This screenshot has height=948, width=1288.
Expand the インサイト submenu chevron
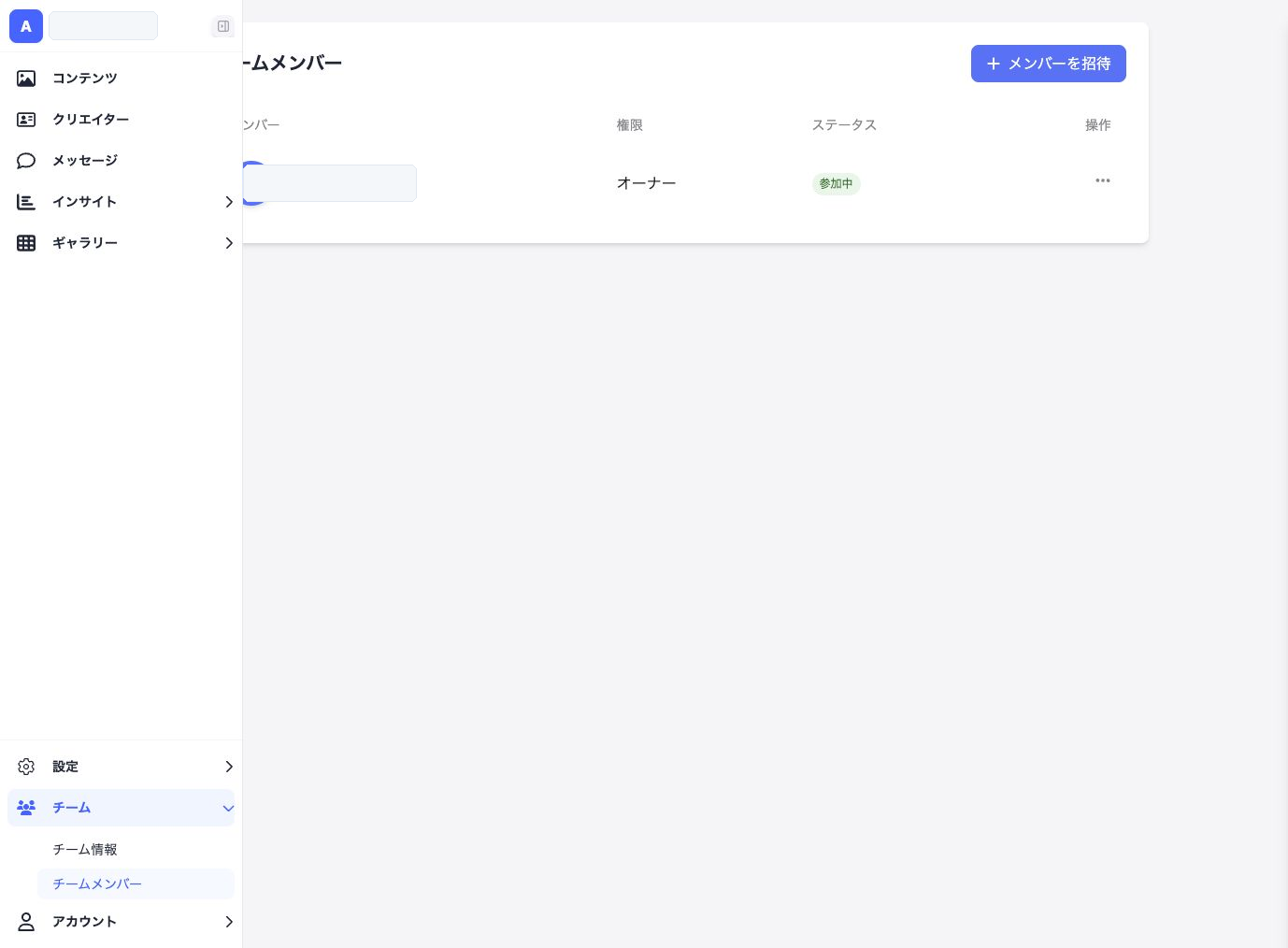229,202
